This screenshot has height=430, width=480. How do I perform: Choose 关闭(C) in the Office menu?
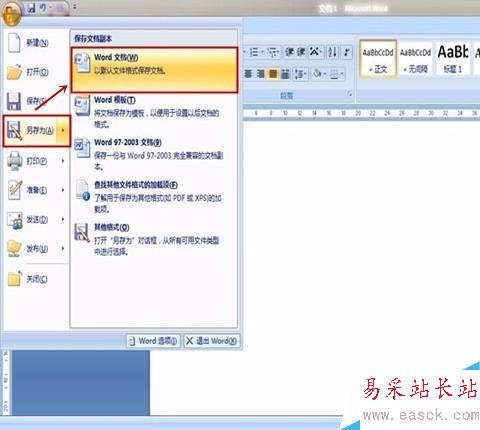coord(35,279)
